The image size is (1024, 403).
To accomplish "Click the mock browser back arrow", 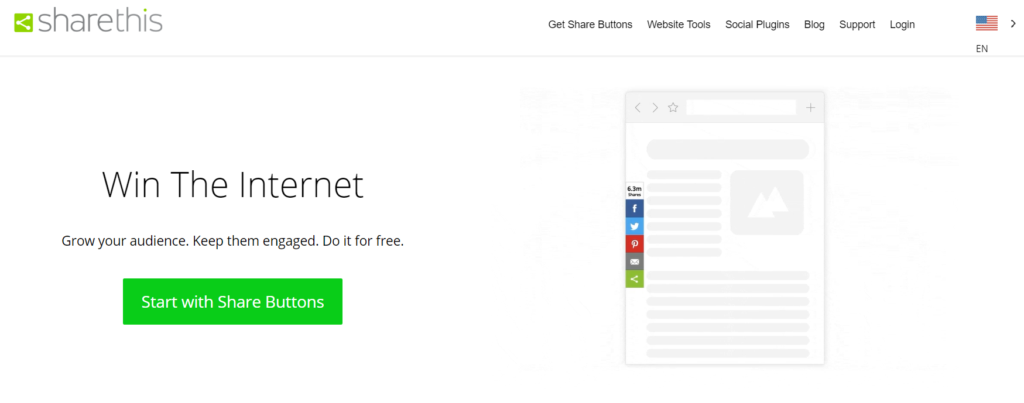I will click(638, 108).
